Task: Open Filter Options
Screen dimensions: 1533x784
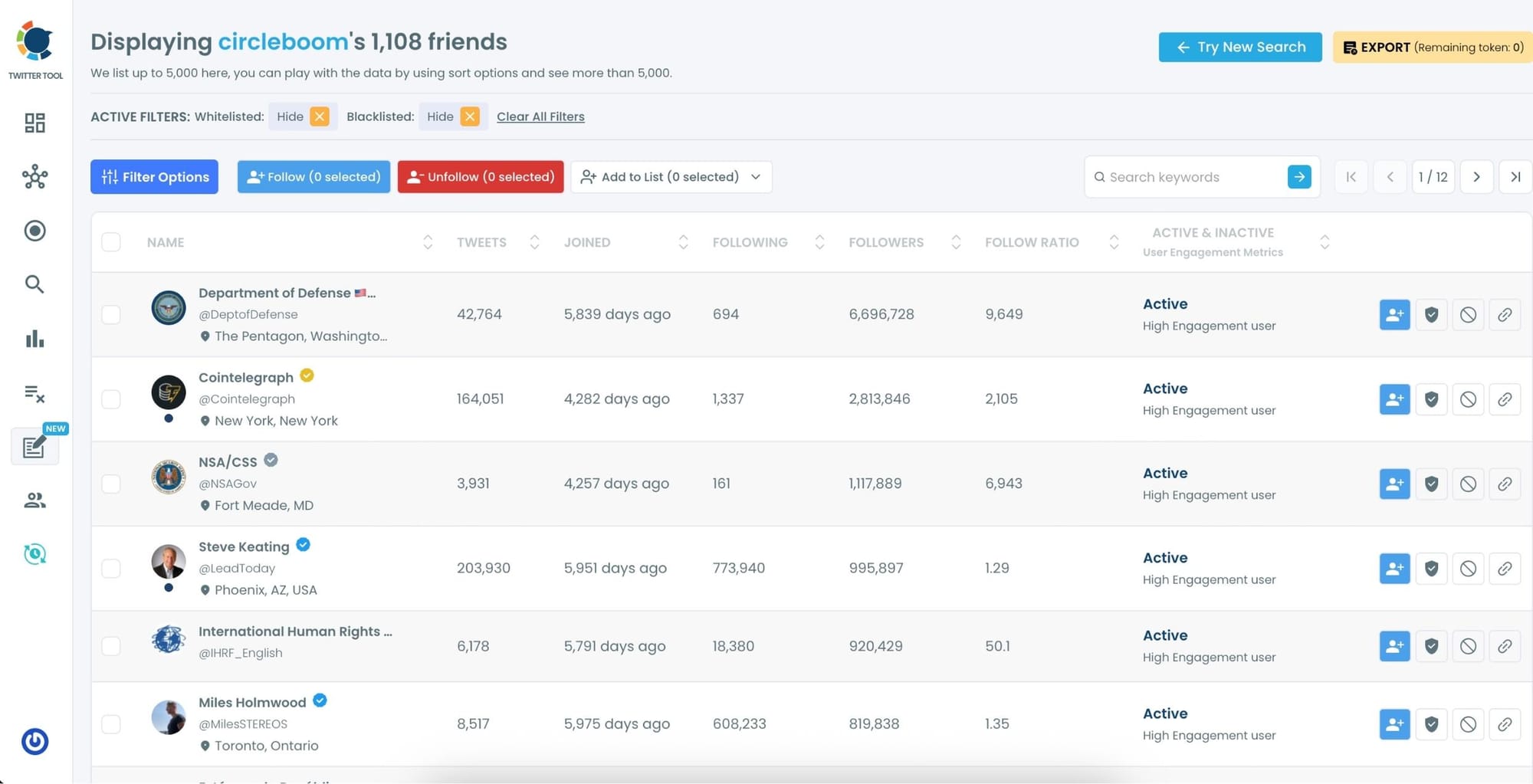Action: click(x=154, y=177)
